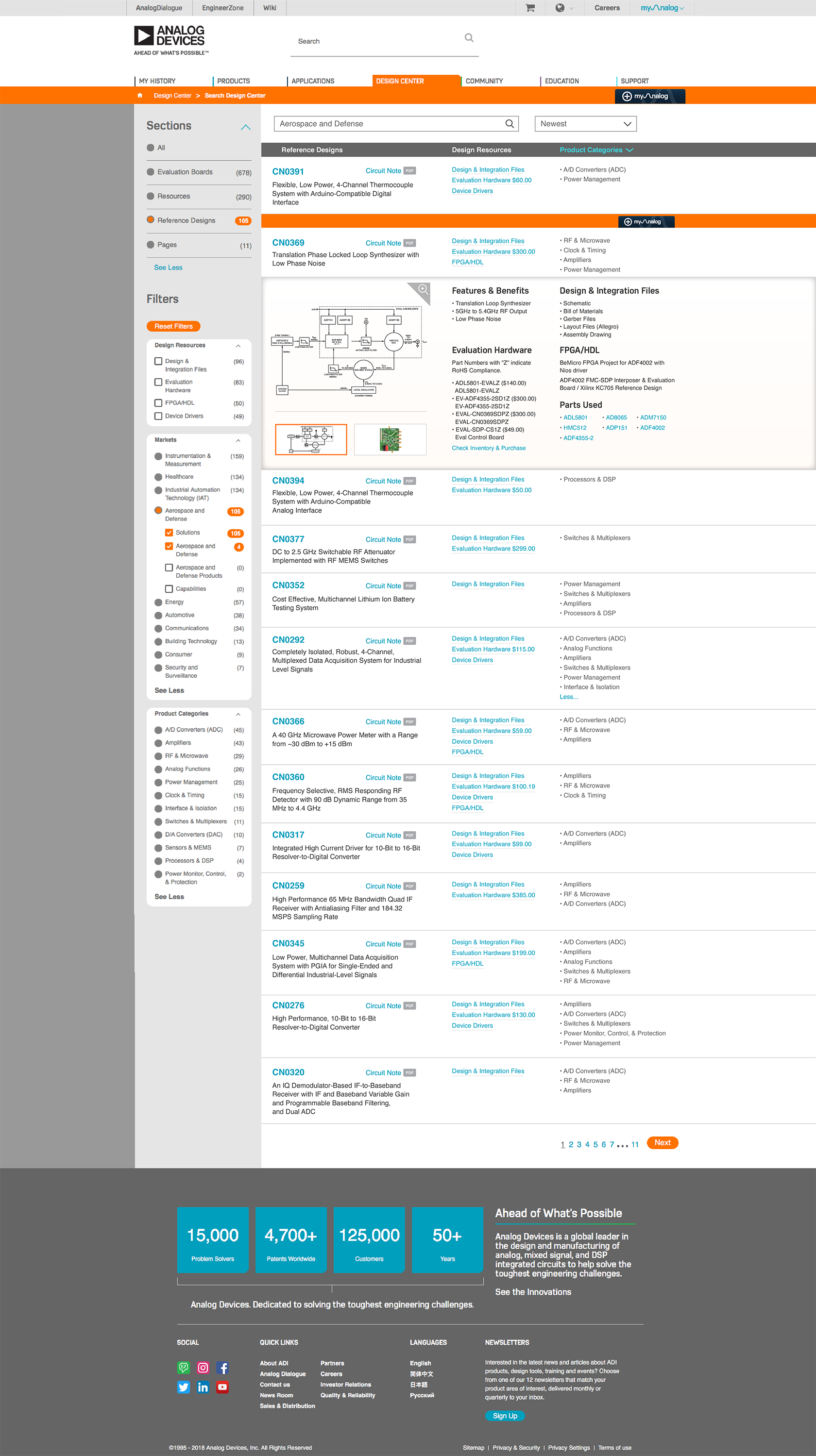Screen dimensions: 816x1456
Task: Open the LinkedIn social icon
Action: click(x=203, y=1387)
